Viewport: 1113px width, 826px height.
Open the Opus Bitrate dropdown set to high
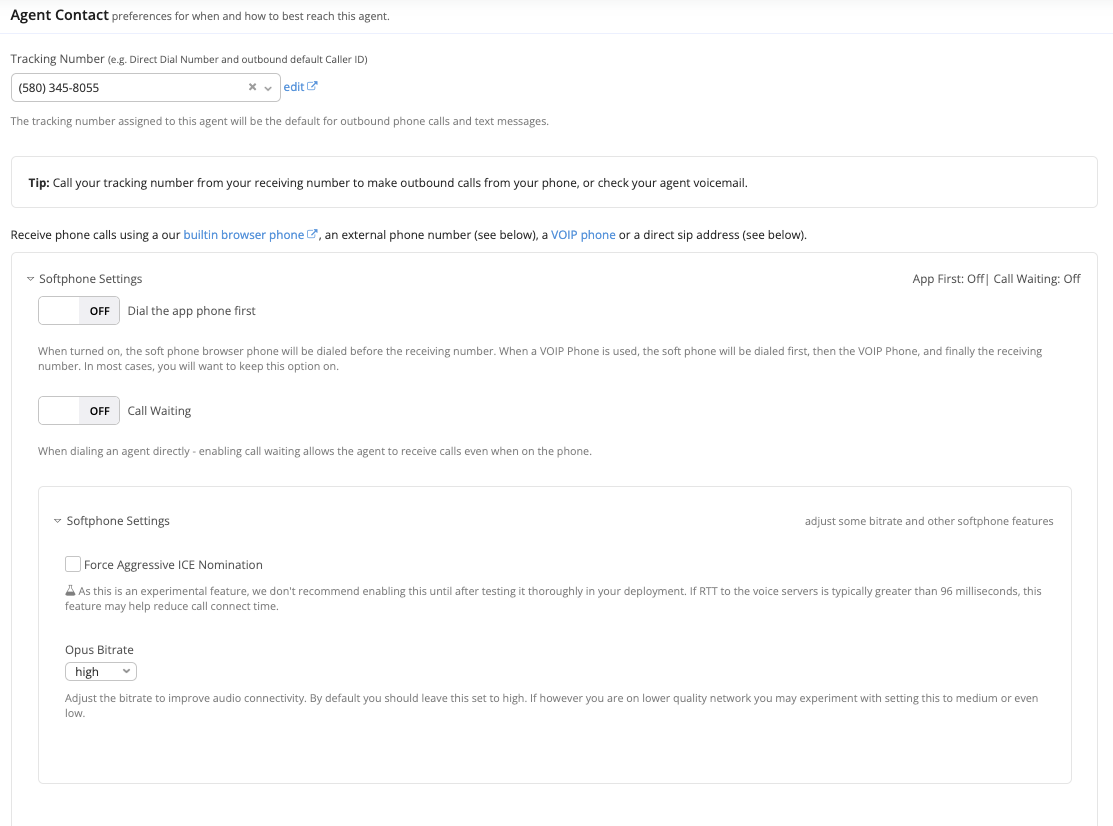[101, 672]
